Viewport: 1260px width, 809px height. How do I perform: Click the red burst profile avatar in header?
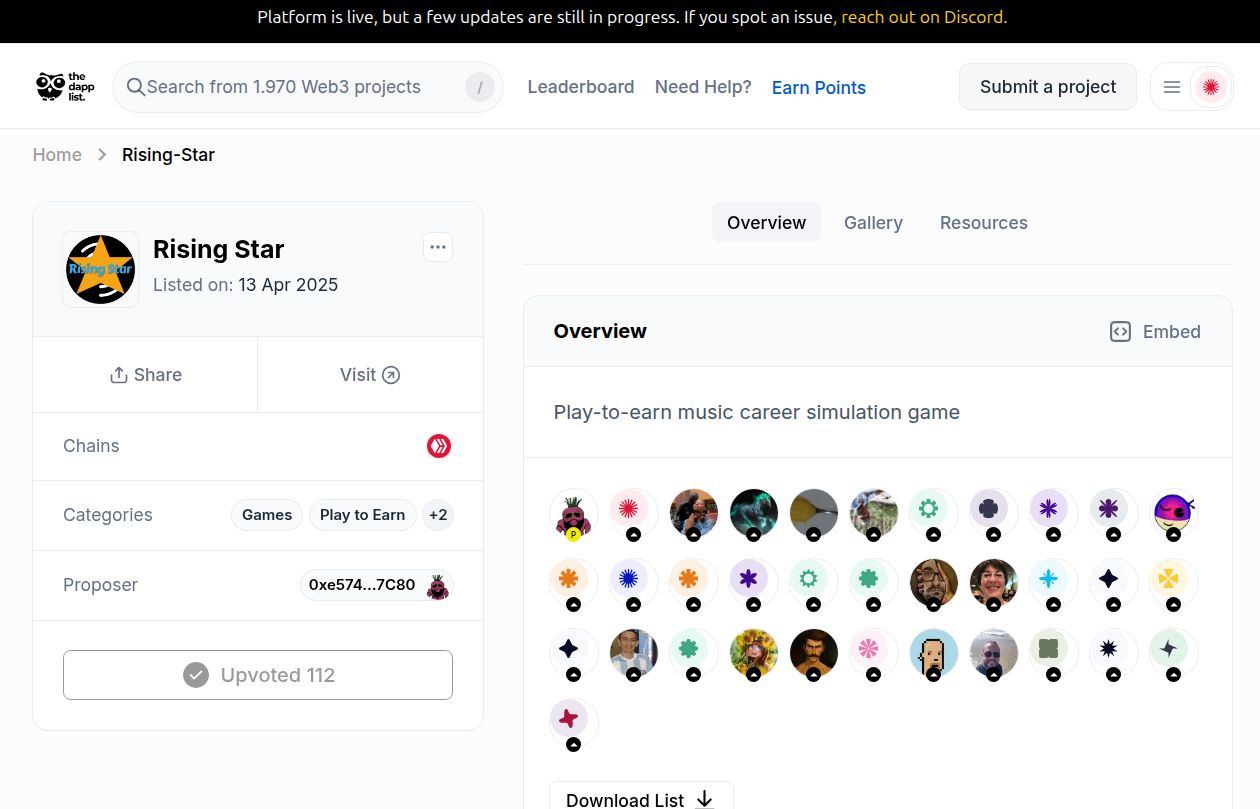(x=1210, y=87)
